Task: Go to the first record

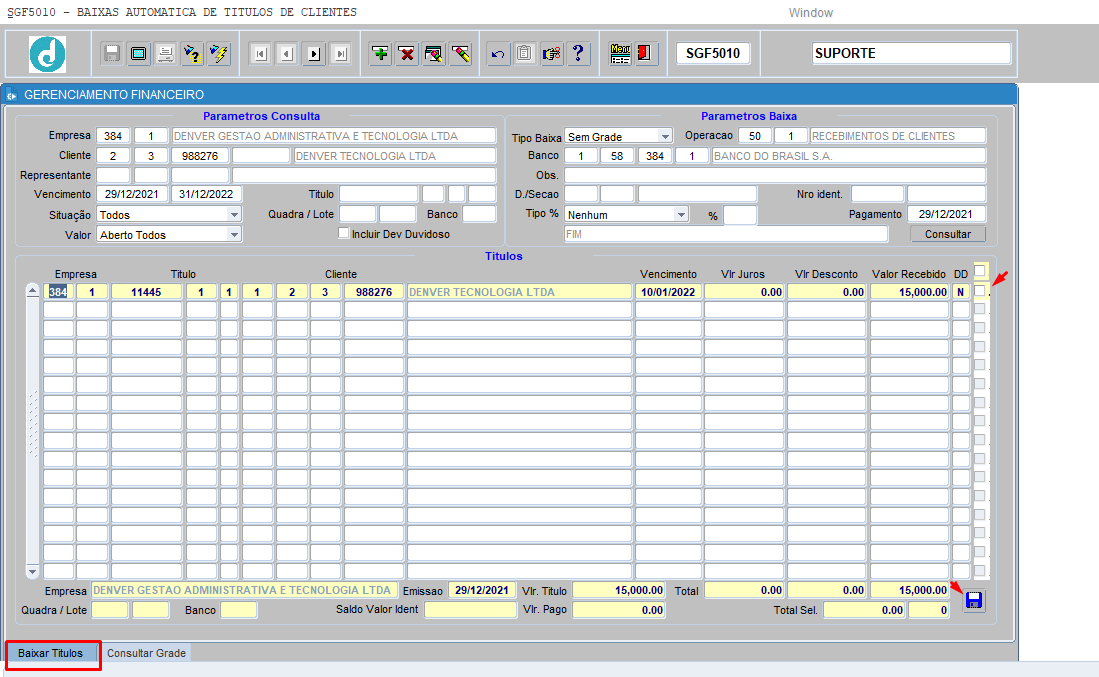Action: (x=261, y=54)
